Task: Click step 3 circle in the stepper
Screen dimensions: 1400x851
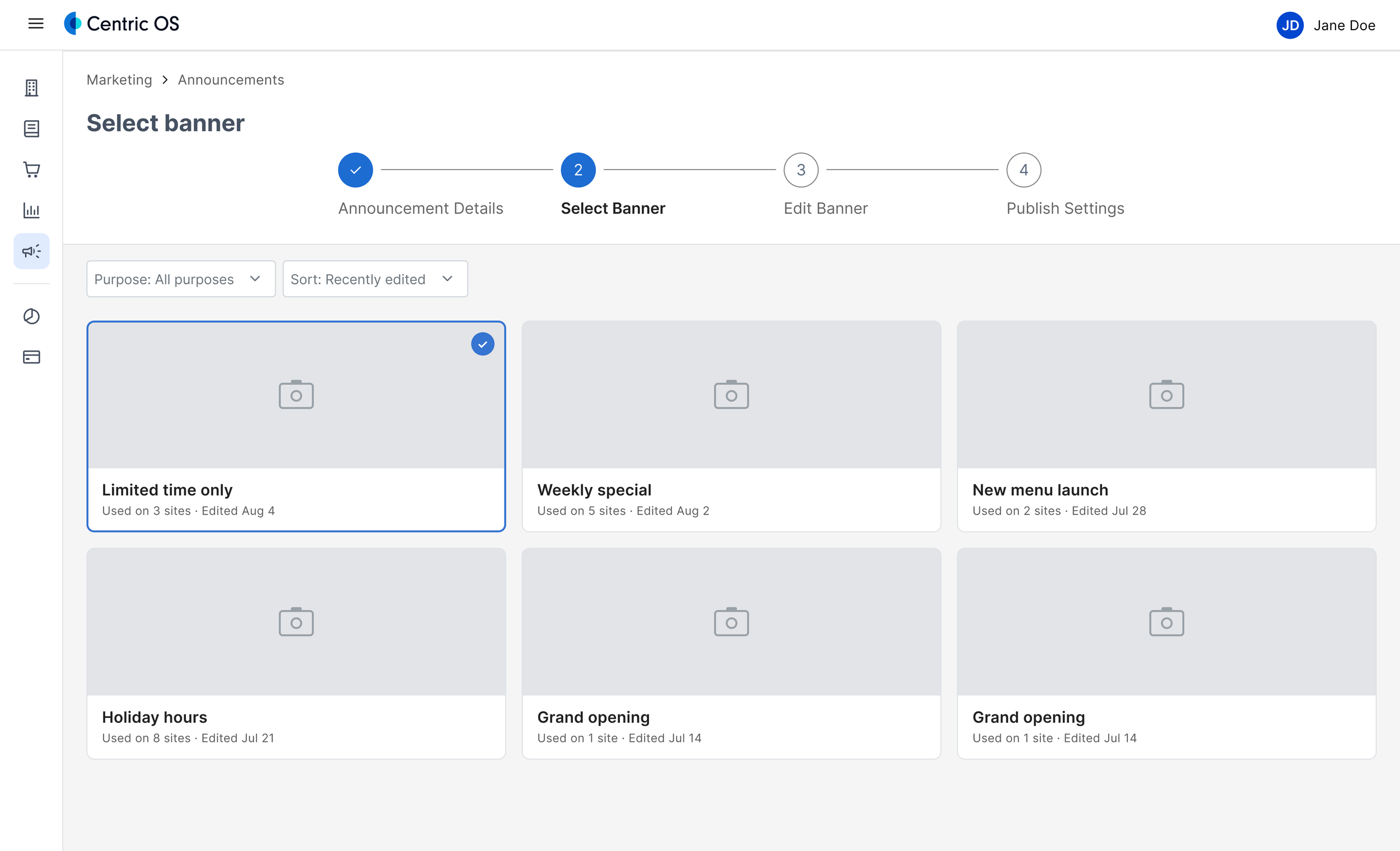Action: (801, 170)
